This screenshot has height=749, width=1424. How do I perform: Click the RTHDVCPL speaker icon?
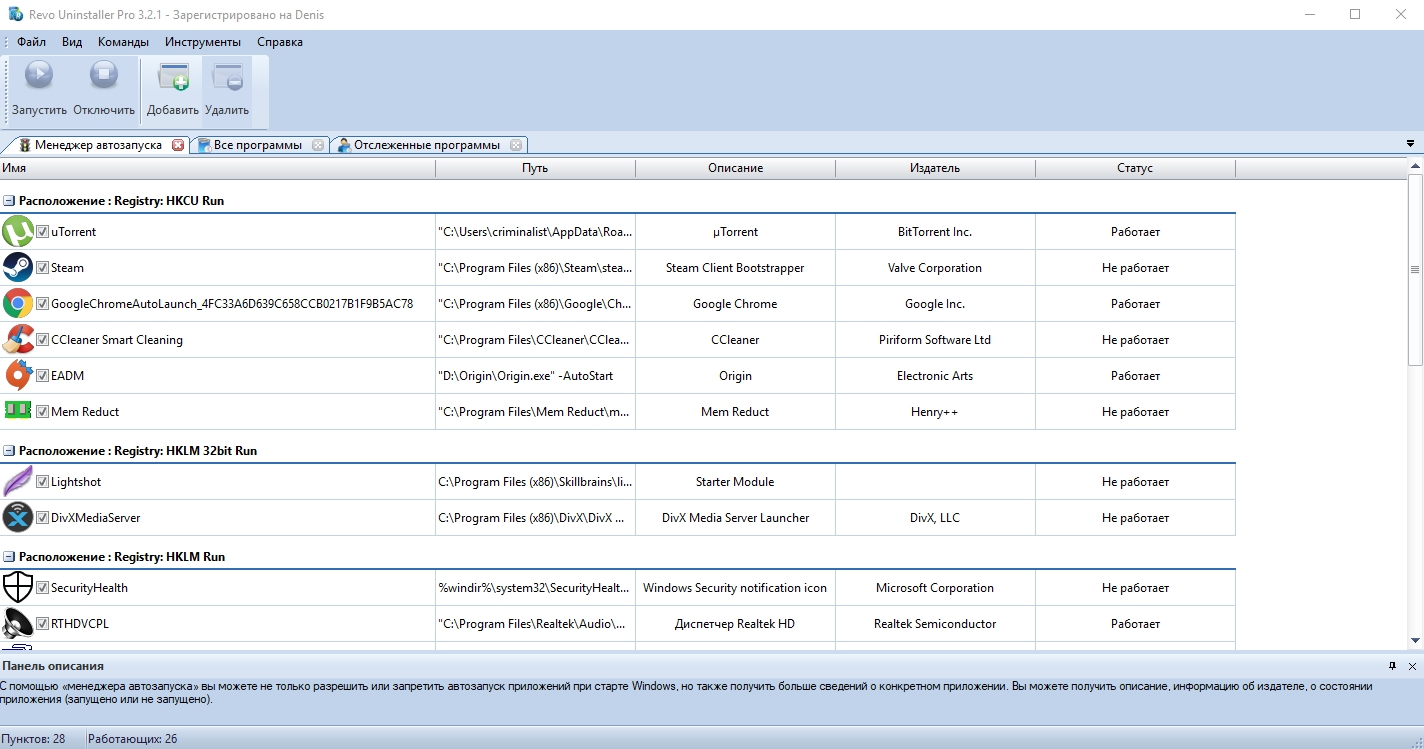click(x=18, y=624)
